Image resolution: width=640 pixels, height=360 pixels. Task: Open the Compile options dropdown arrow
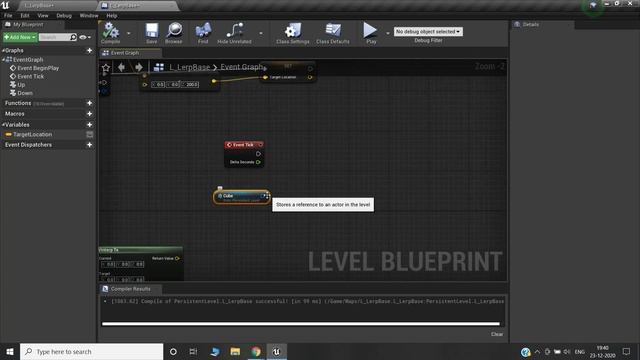tap(129, 33)
